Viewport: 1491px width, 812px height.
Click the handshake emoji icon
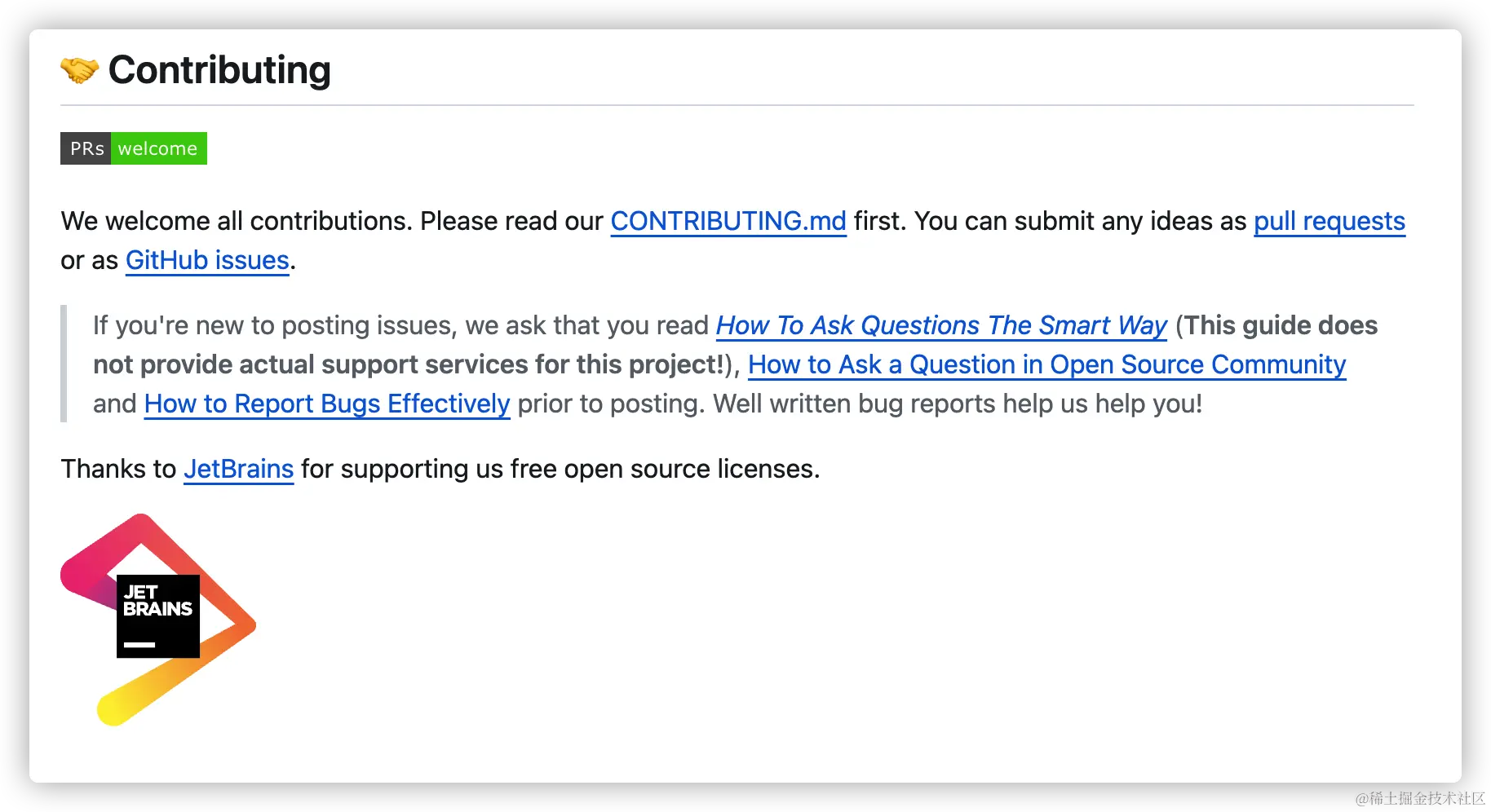(x=79, y=70)
